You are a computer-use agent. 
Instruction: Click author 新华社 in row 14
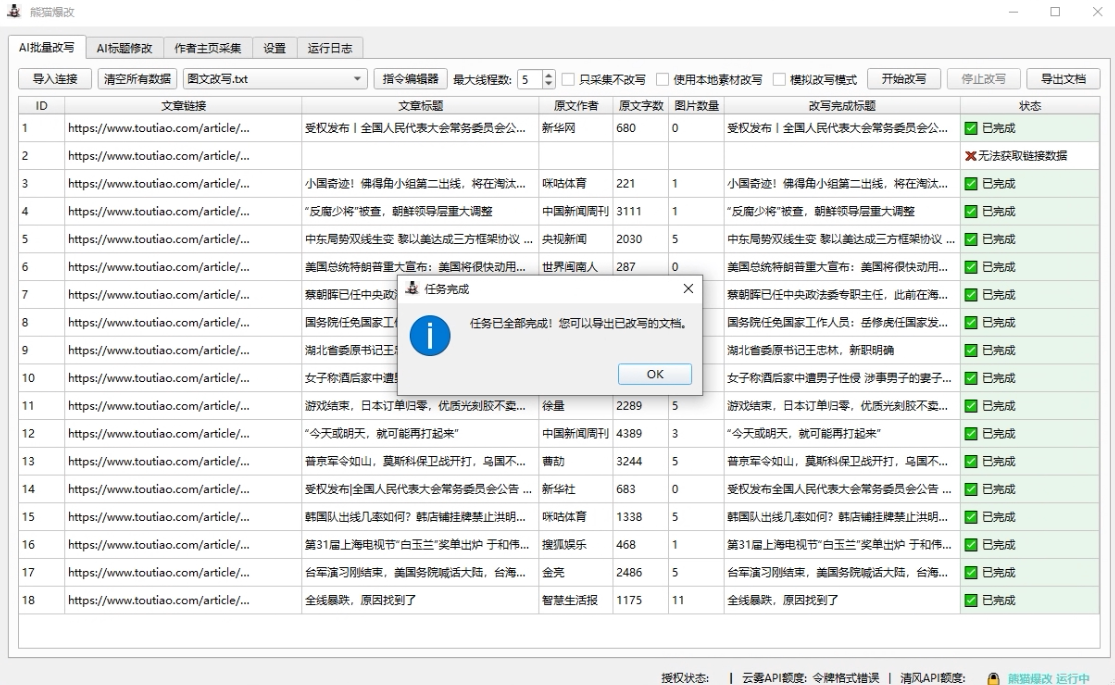click(575, 489)
